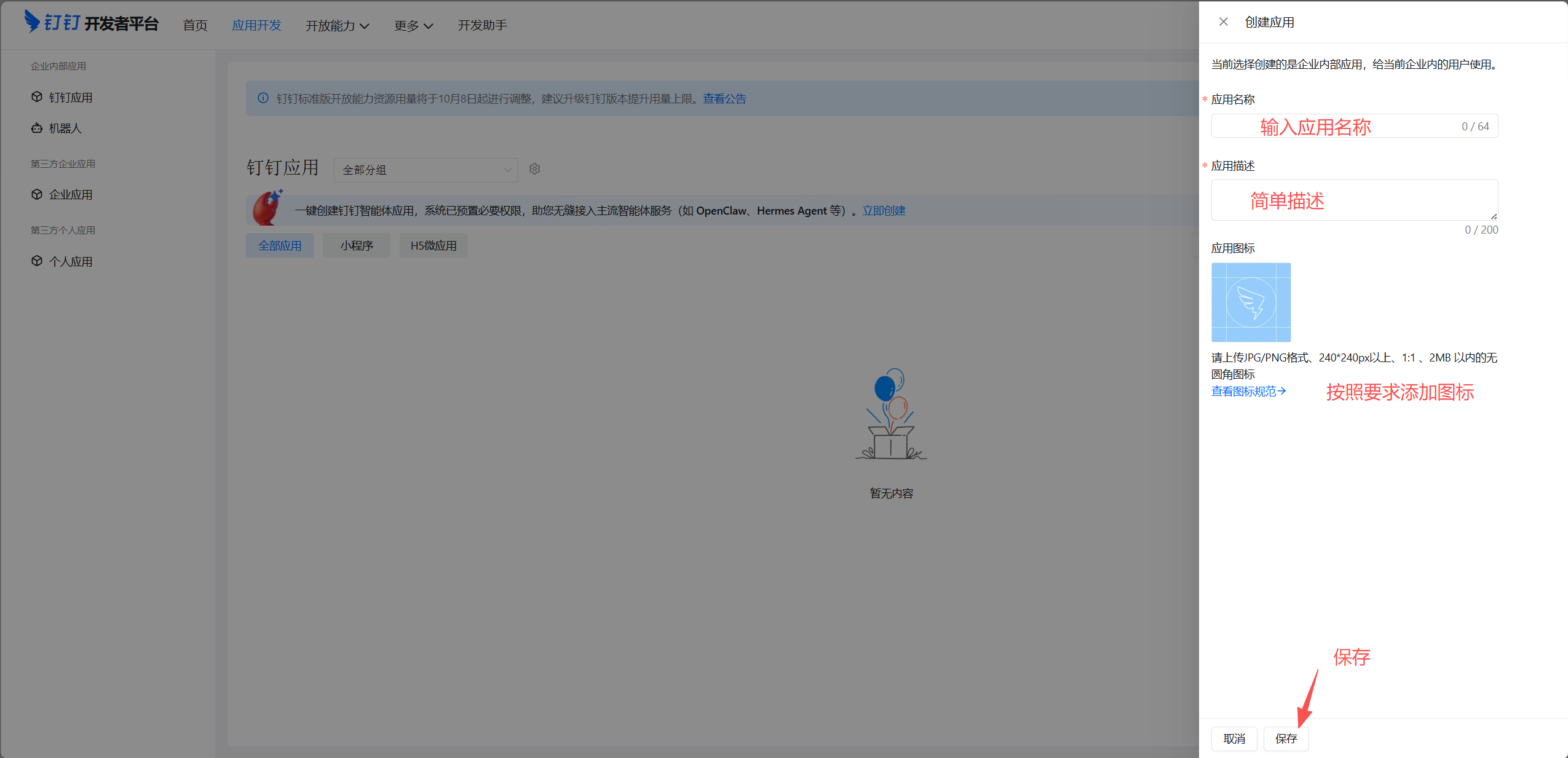Switch to the 小程序 tab
Viewport: 1568px width, 758px height.
(x=357, y=245)
